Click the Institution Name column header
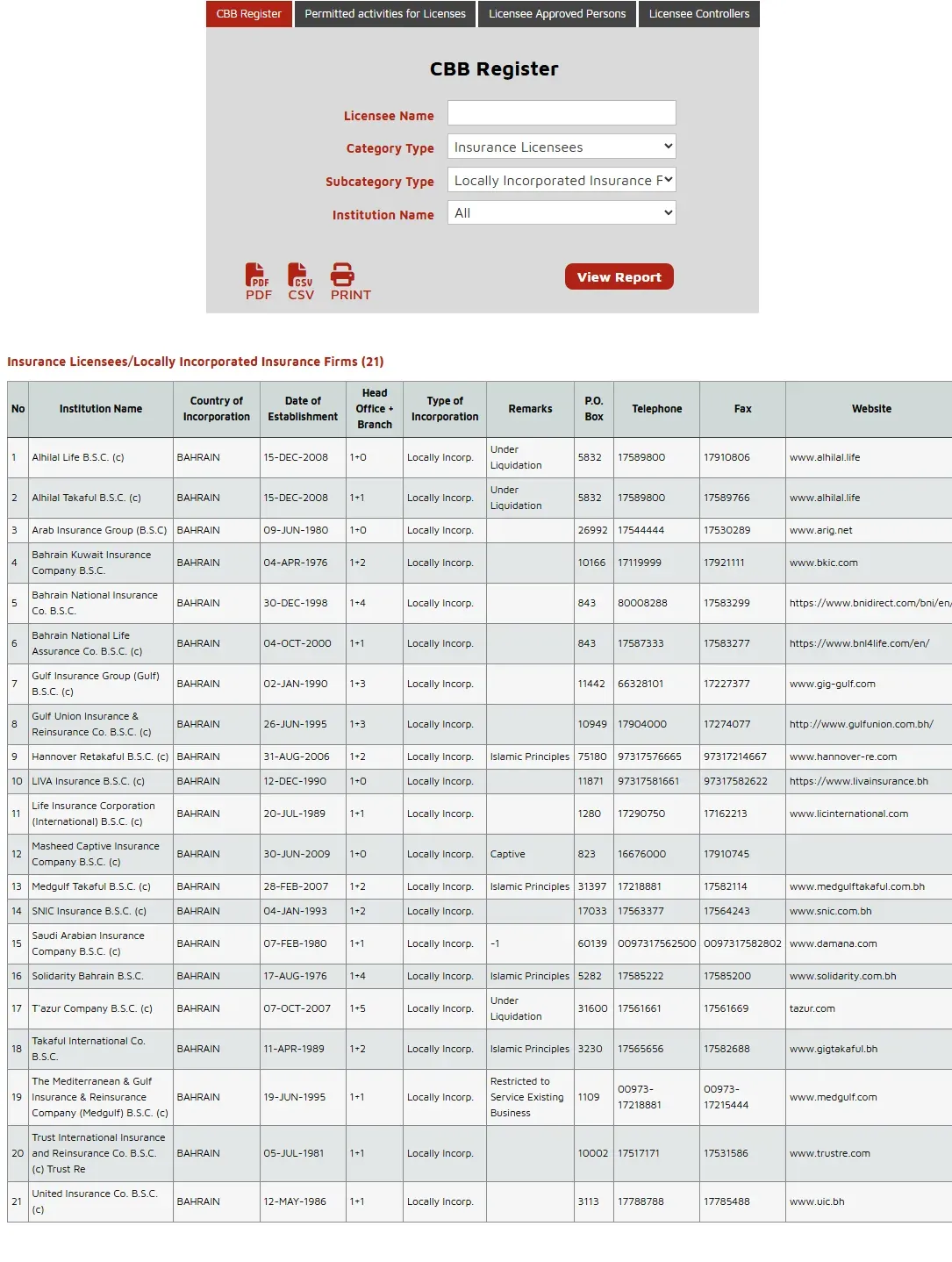952x1262 pixels. pos(101,409)
